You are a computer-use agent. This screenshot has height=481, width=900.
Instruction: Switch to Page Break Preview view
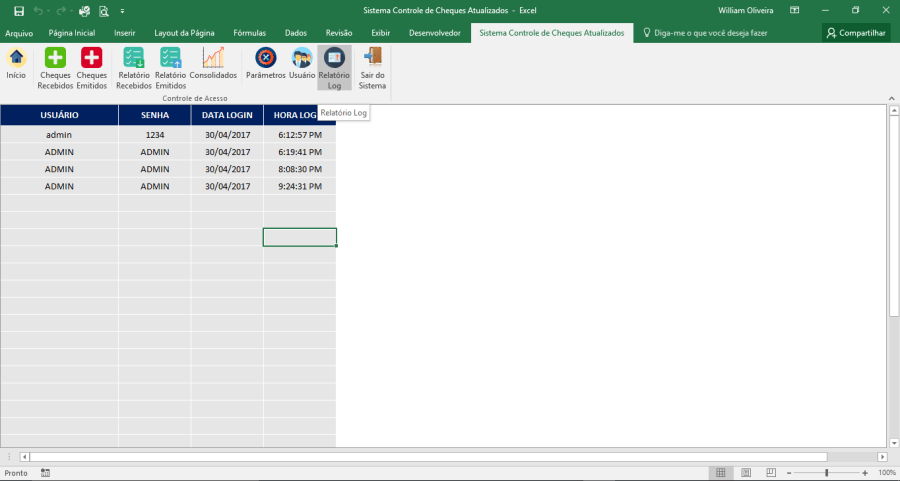(771, 472)
